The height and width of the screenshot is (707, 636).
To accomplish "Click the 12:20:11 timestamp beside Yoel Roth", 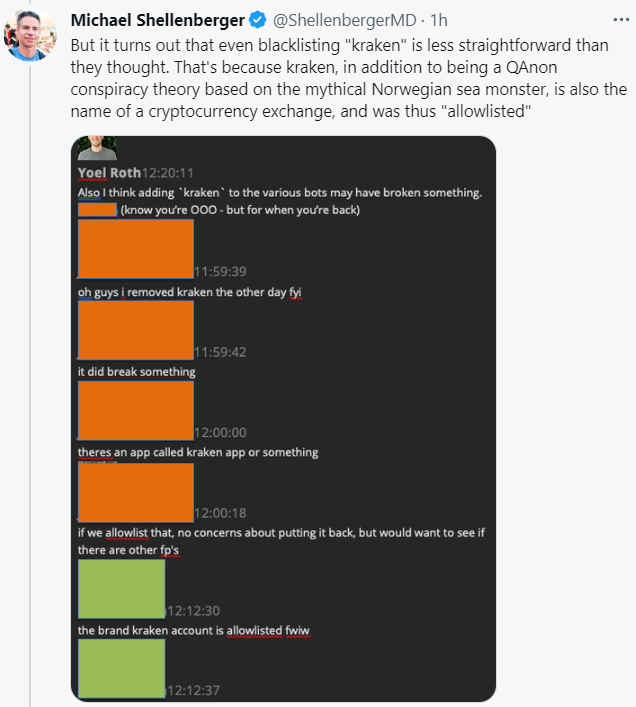I will click(168, 173).
